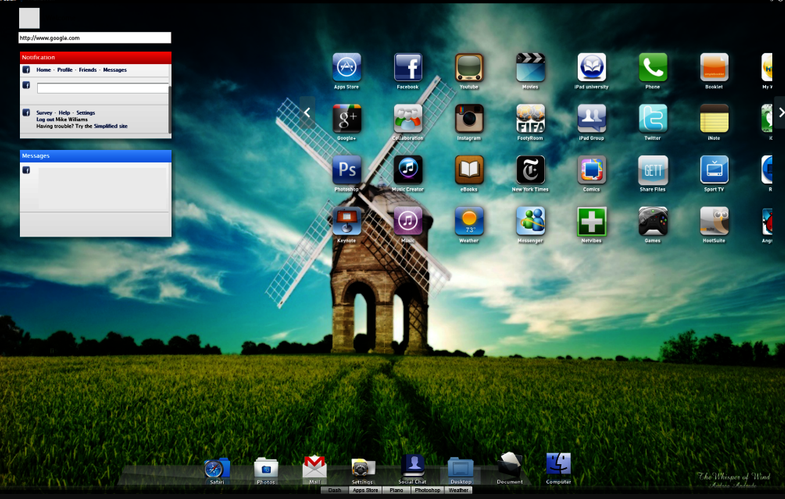The height and width of the screenshot is (499, 785).
Task: Switch to the Dash tab
Action: point(334,490)
